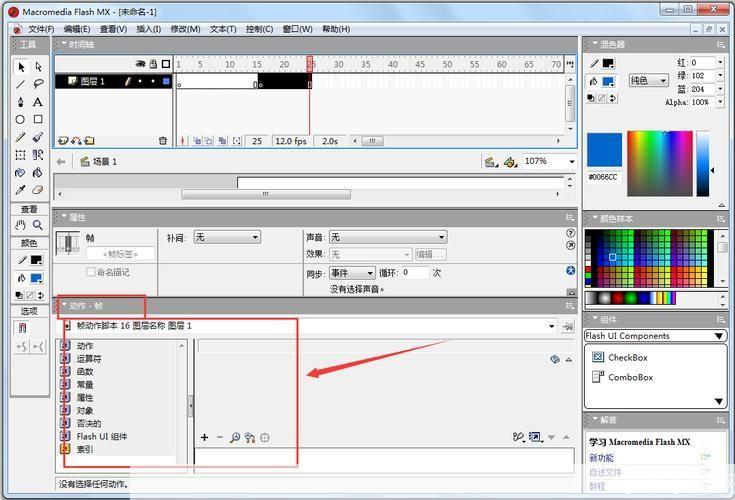Image resolution: width=735 pixels, height=500 pixels.
Task: Click the insert layer folder icon
Action: tap(89, 141)
